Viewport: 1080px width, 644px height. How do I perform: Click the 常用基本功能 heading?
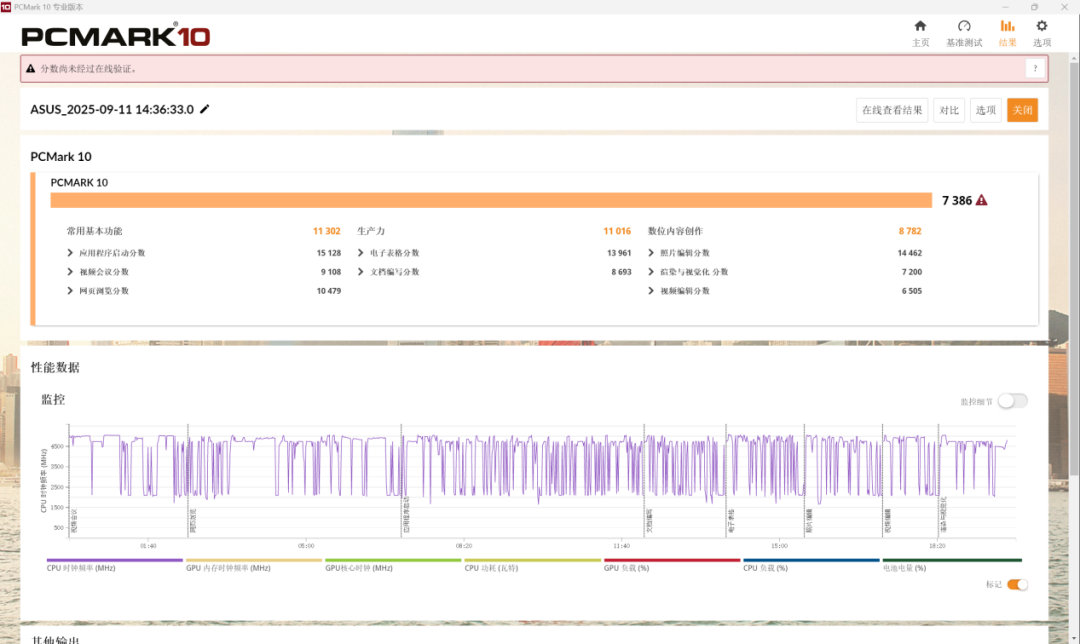click(x=94, y=231)
